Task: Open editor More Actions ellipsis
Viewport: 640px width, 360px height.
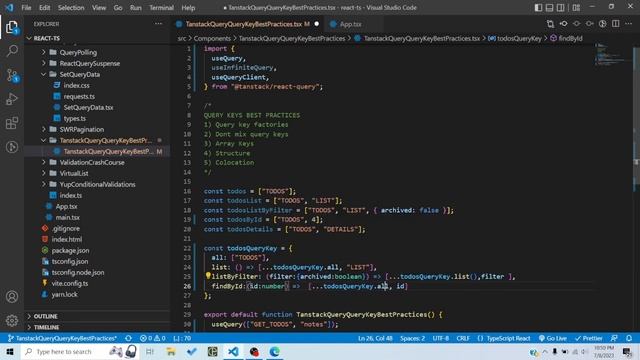Action: pyautogui.click(x=629, y=24)
